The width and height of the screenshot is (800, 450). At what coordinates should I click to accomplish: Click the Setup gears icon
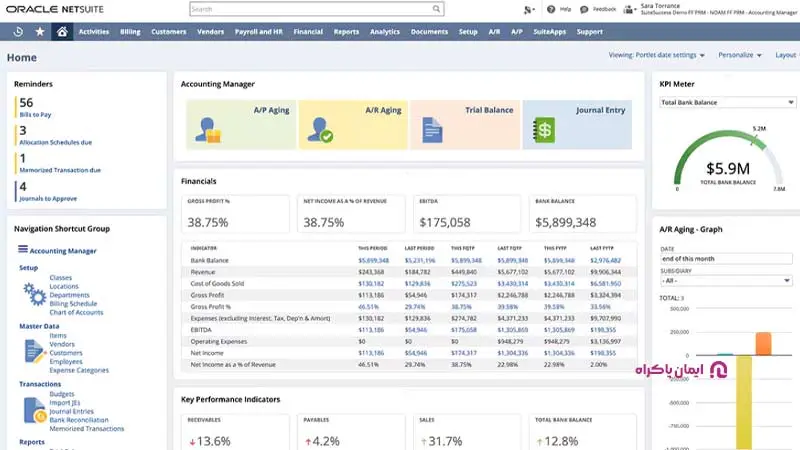coord(35,294)
